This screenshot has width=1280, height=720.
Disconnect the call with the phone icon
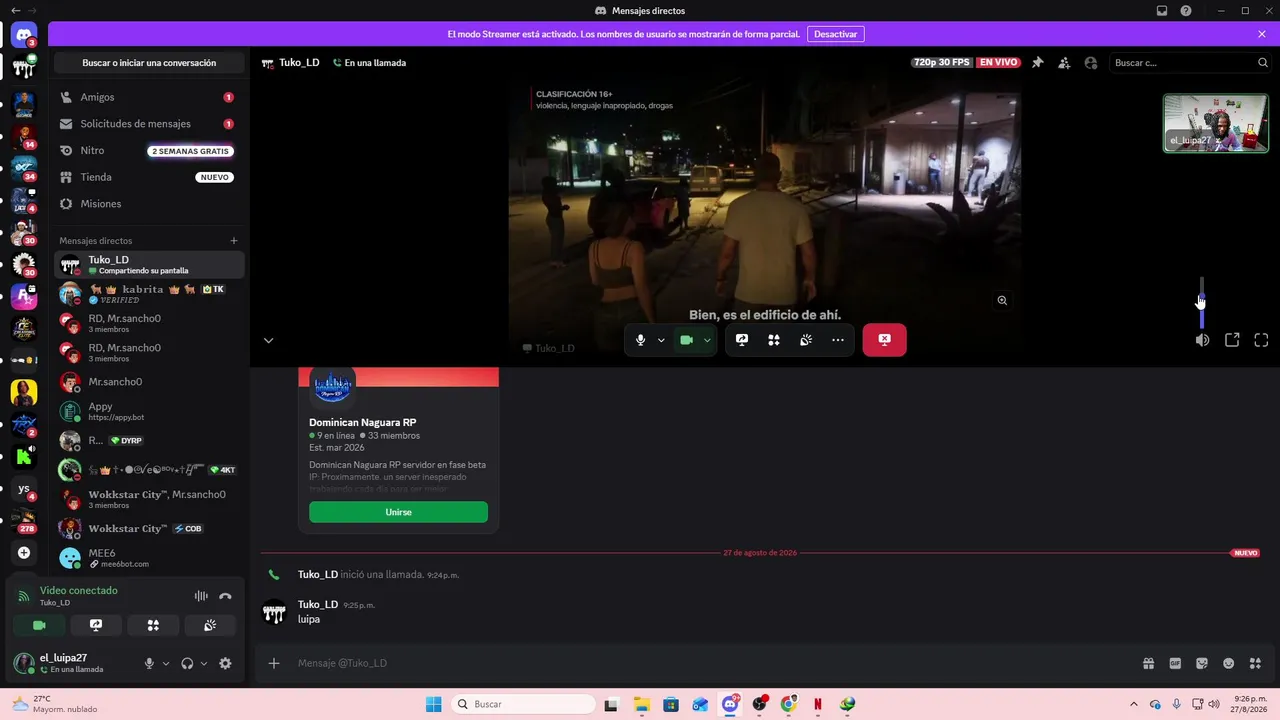tap(225, 596)
